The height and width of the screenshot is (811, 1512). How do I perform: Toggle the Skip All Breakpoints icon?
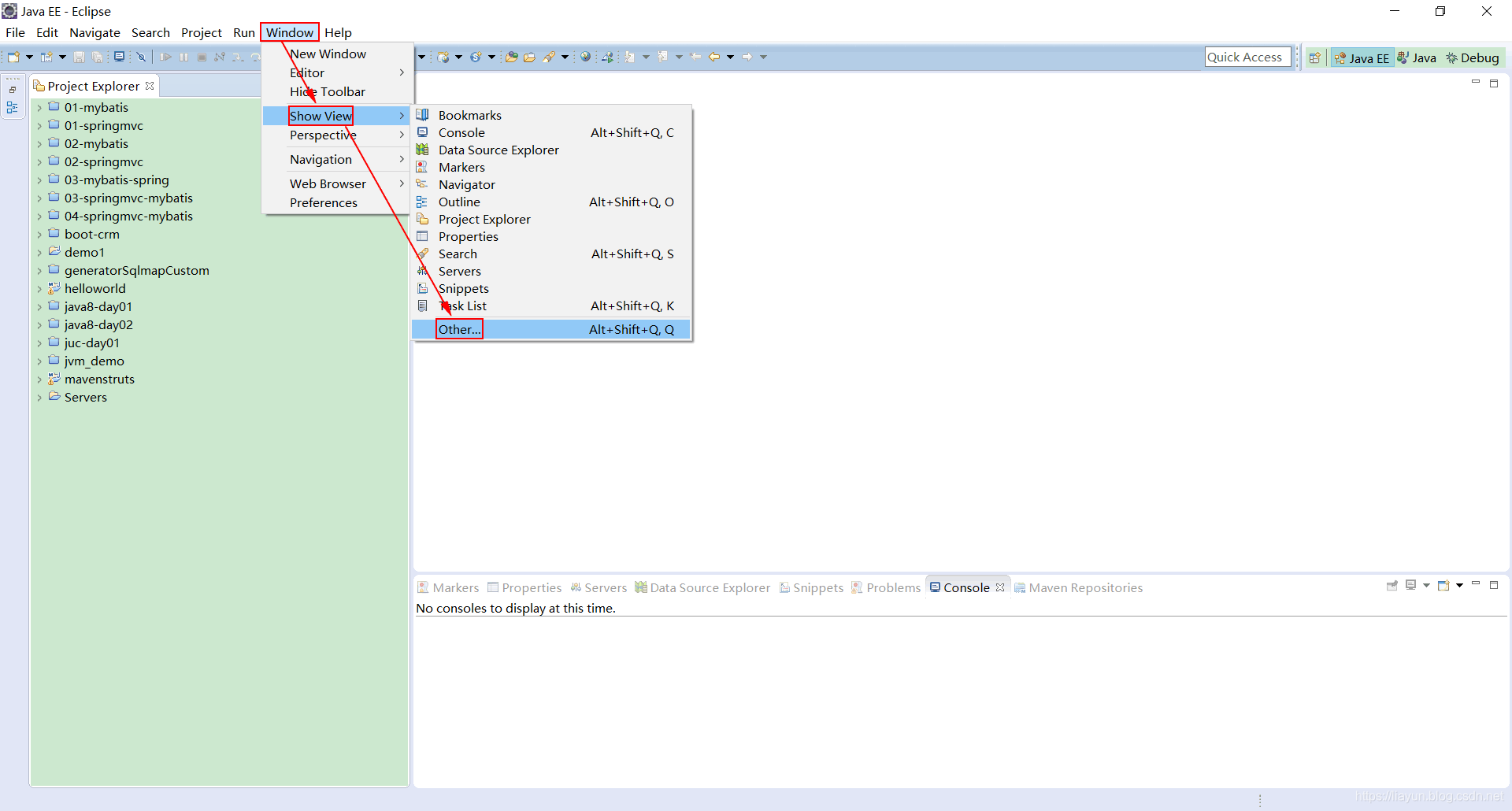click(141, 57)
